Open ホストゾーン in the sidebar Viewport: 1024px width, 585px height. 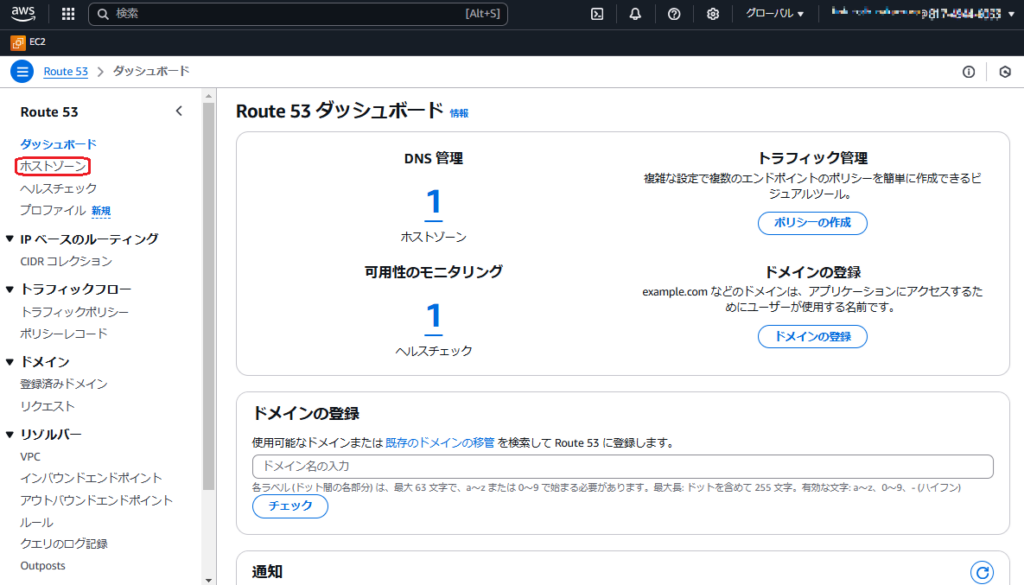click(53, 166)
